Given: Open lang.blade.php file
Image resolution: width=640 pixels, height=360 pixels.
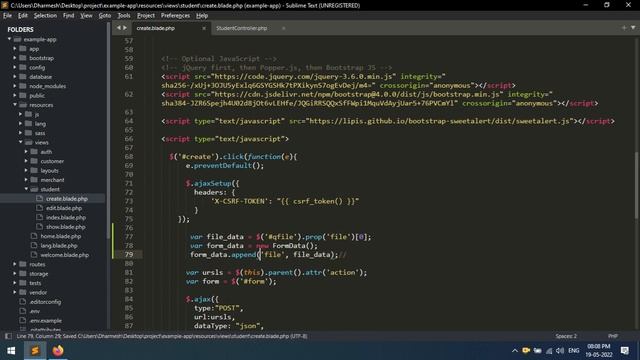Looking at the screenshot, I should click(59, 246).
